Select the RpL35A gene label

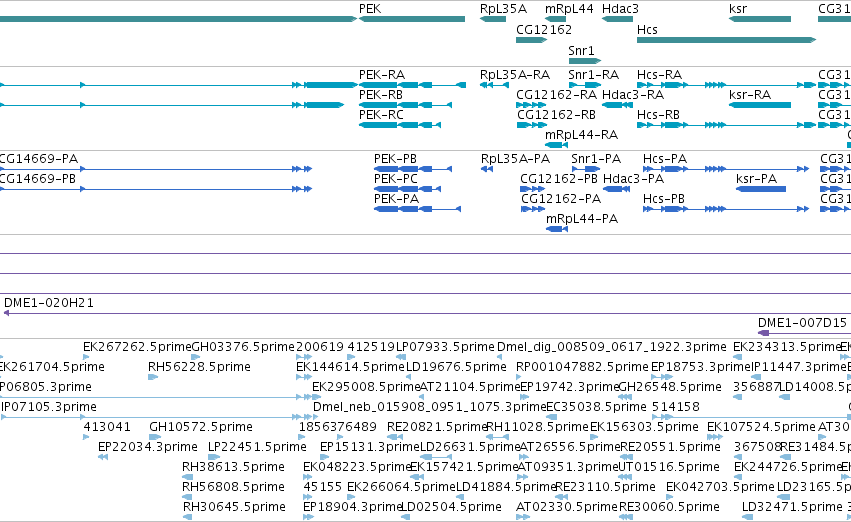coord(503,9)
